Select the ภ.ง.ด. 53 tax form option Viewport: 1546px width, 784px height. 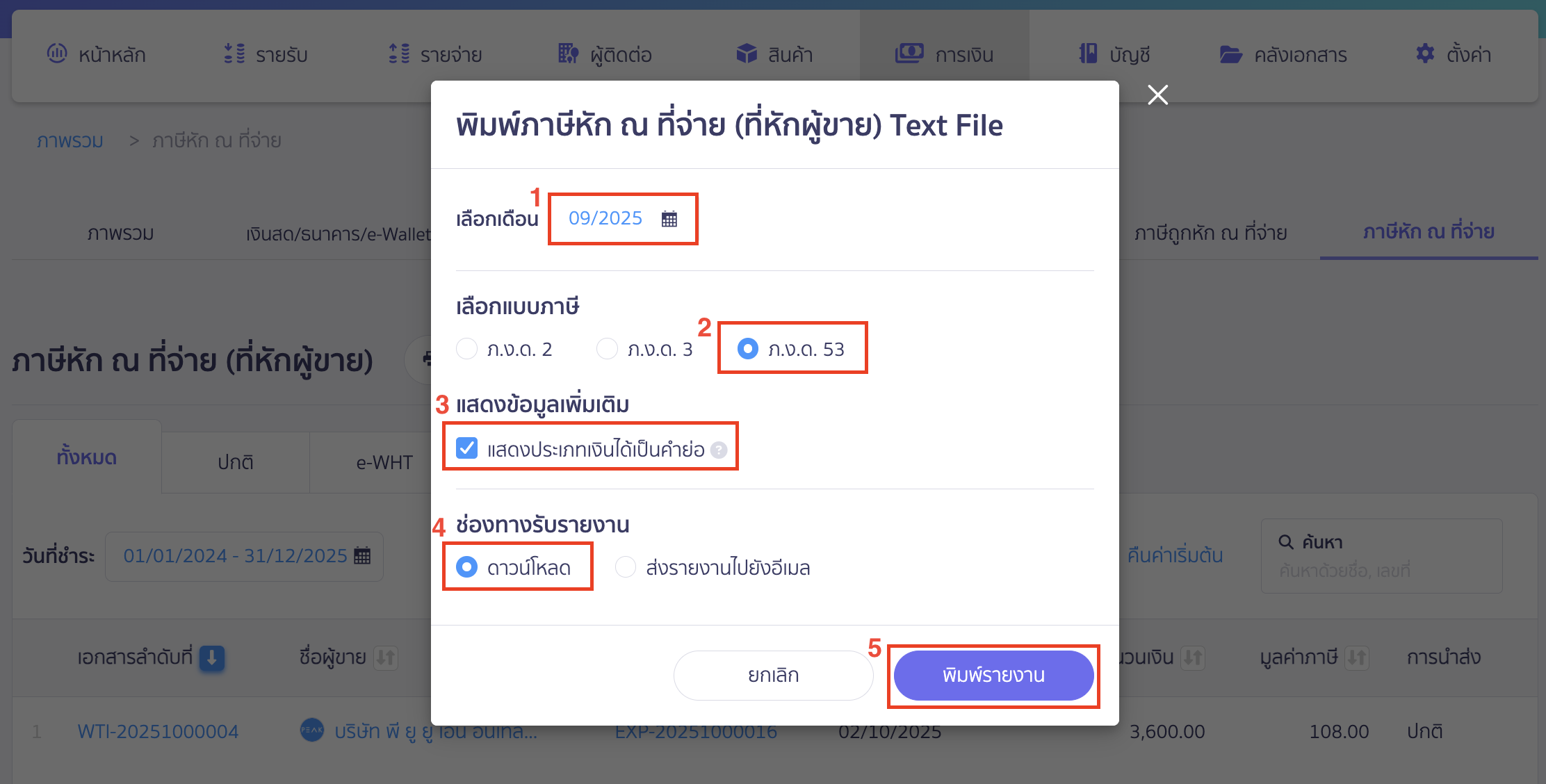click(x=747, y=349)
